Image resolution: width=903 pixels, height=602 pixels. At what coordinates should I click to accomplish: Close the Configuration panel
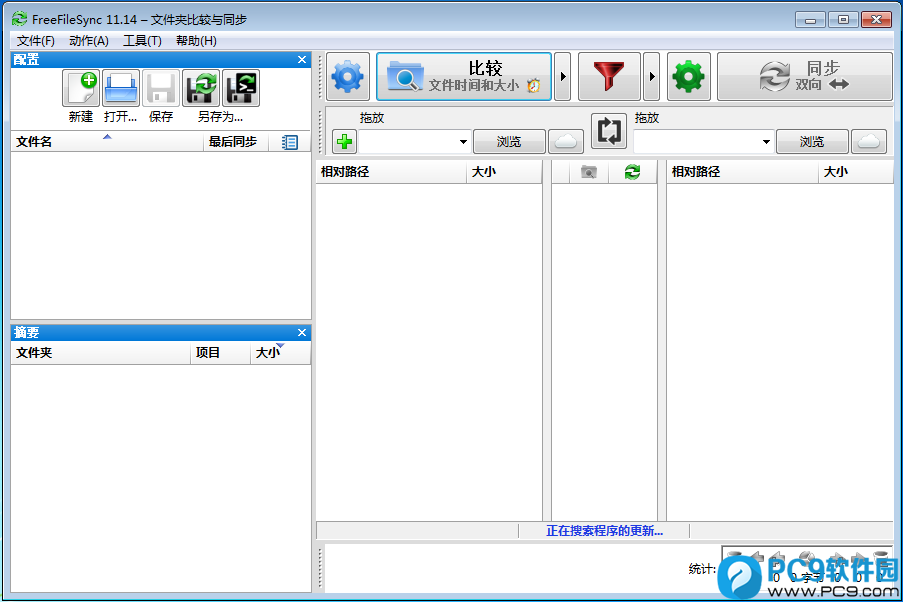[302, 59]
